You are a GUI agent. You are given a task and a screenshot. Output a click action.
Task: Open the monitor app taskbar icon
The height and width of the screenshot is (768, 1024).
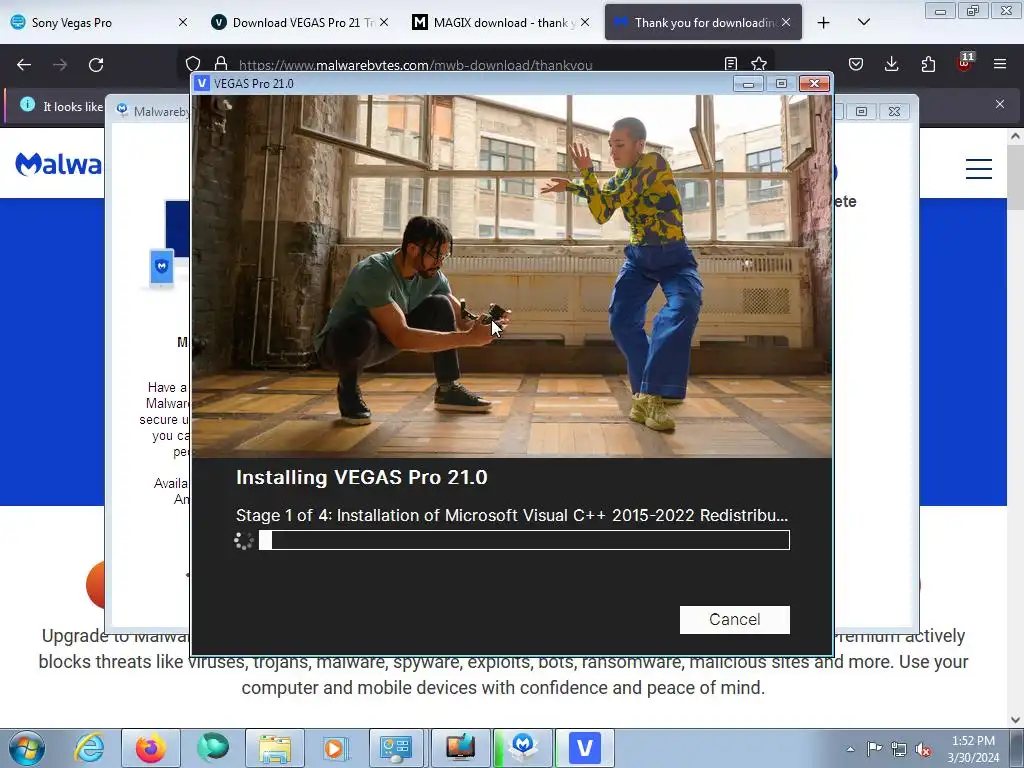point(460,748)
